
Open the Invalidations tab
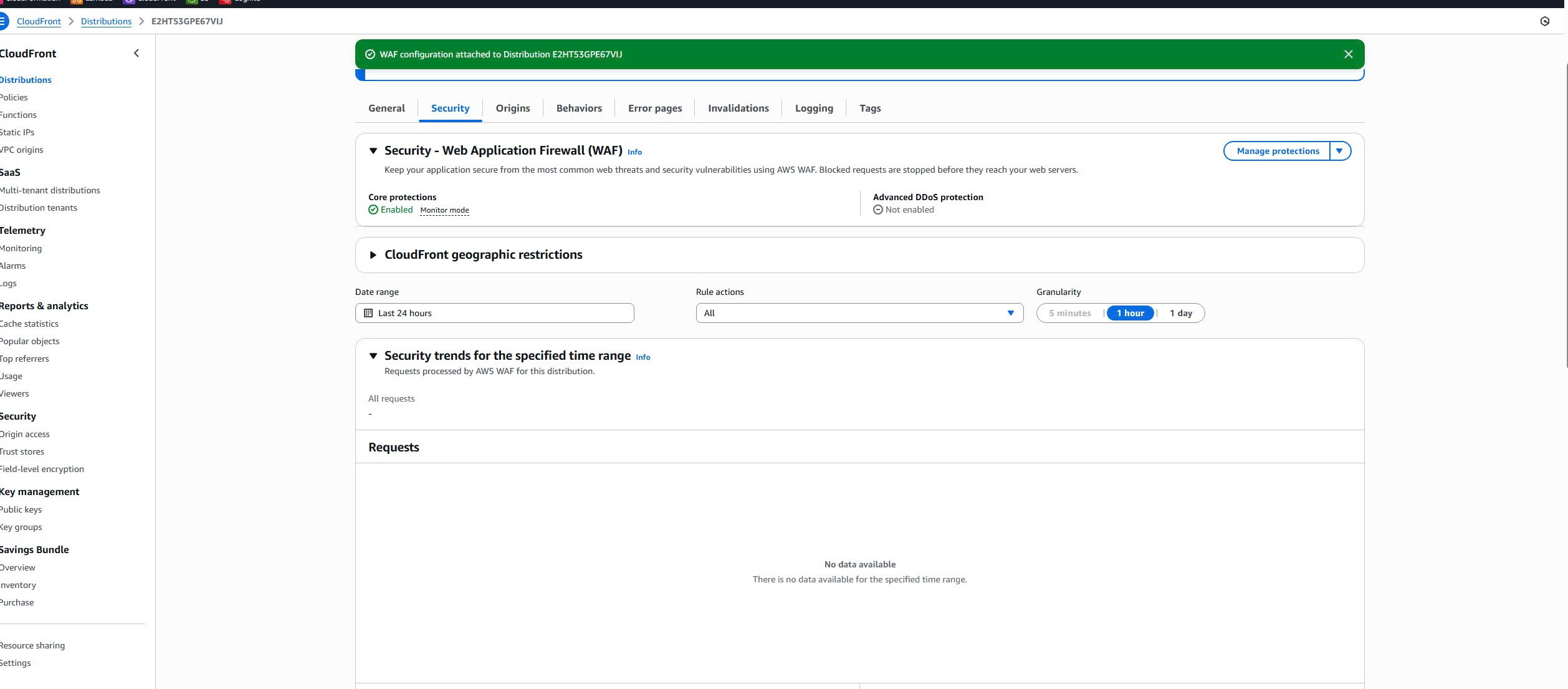tap(738, 108)
